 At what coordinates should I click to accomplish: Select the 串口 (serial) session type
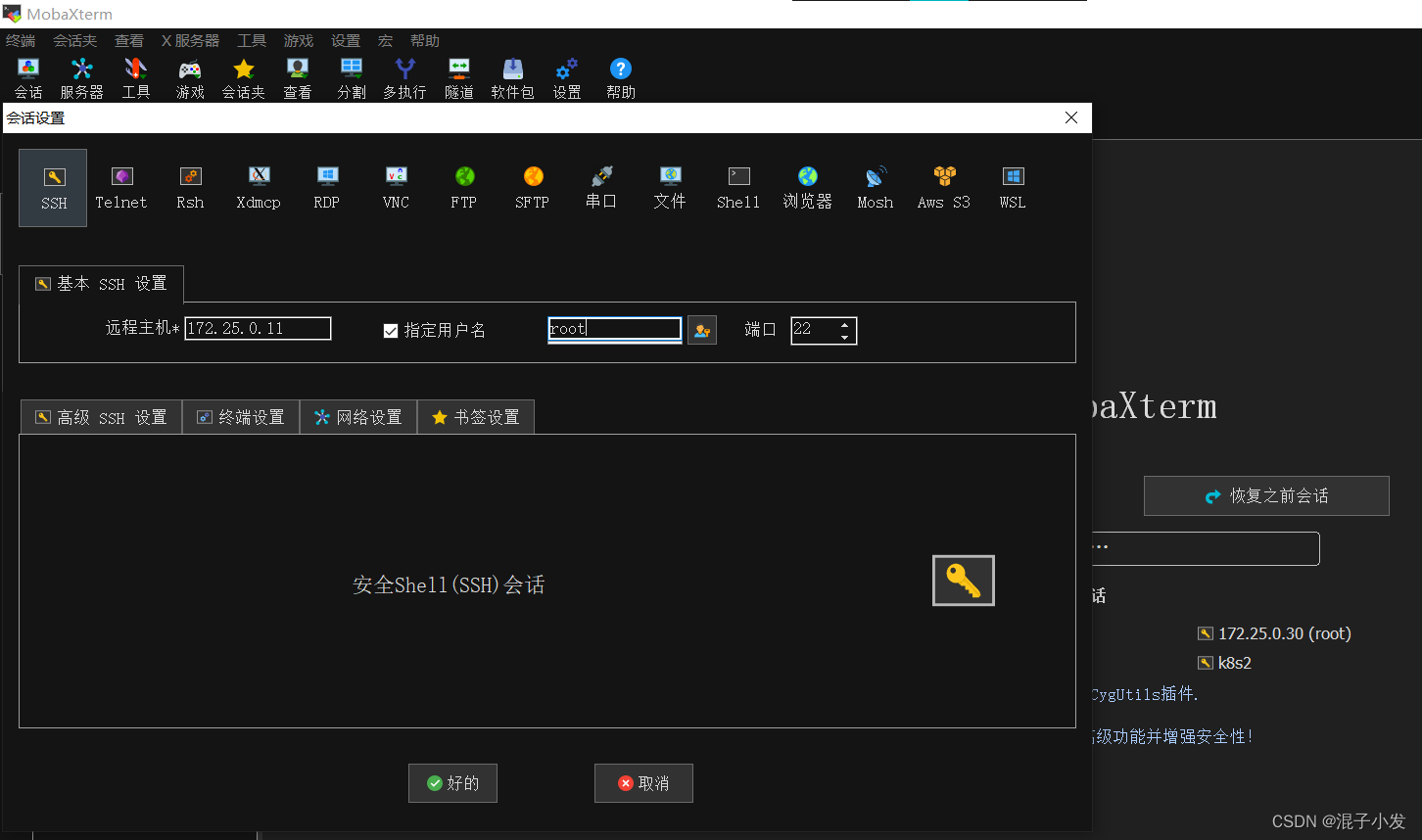[x=600, y=187]
